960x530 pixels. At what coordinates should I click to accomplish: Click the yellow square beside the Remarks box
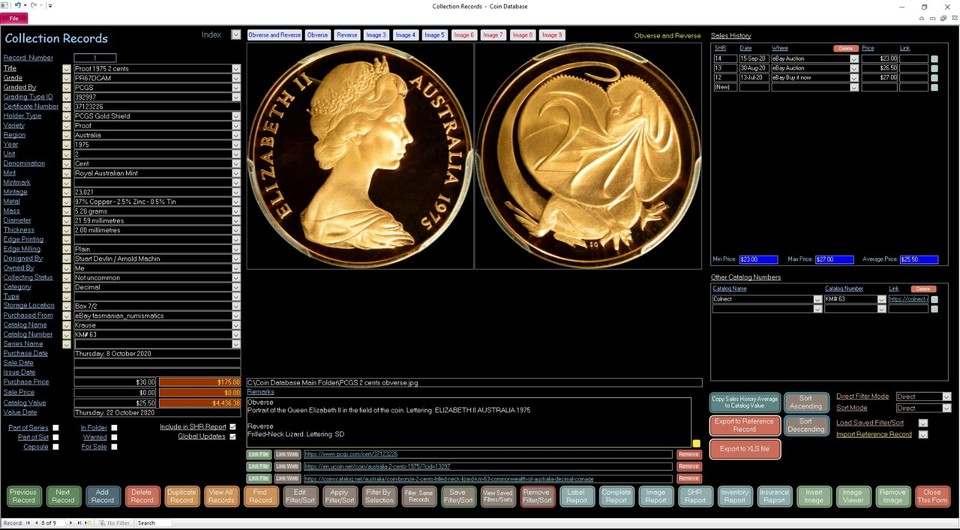coord(696,444)
